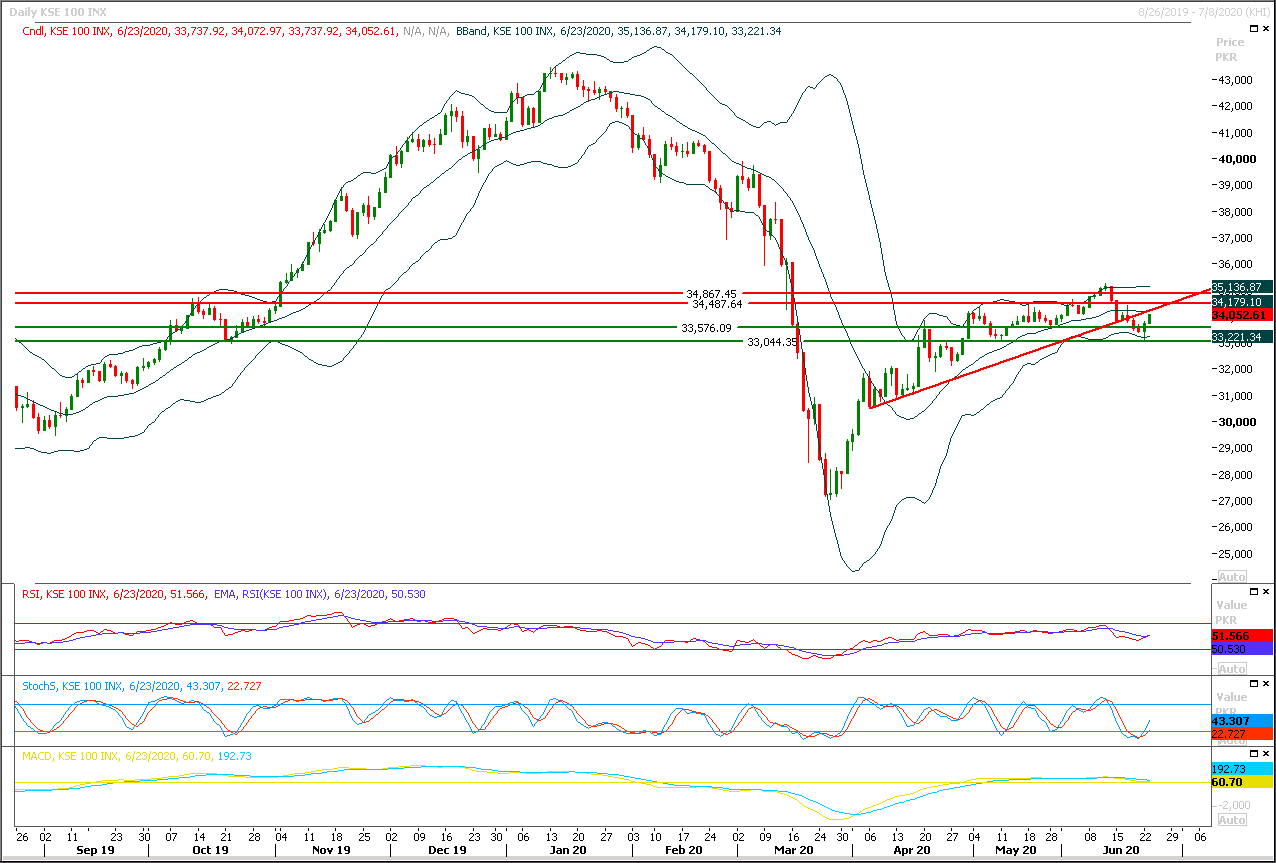Click the cyan 192.73 MACD value tag
The image size is (1276, 863).
pos(1241,769)
